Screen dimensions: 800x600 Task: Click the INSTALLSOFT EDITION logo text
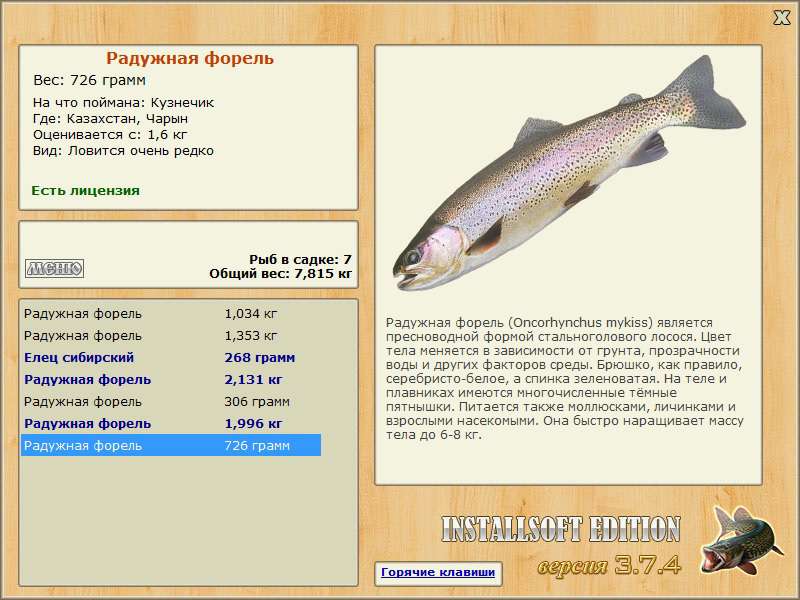coord(560,529)
